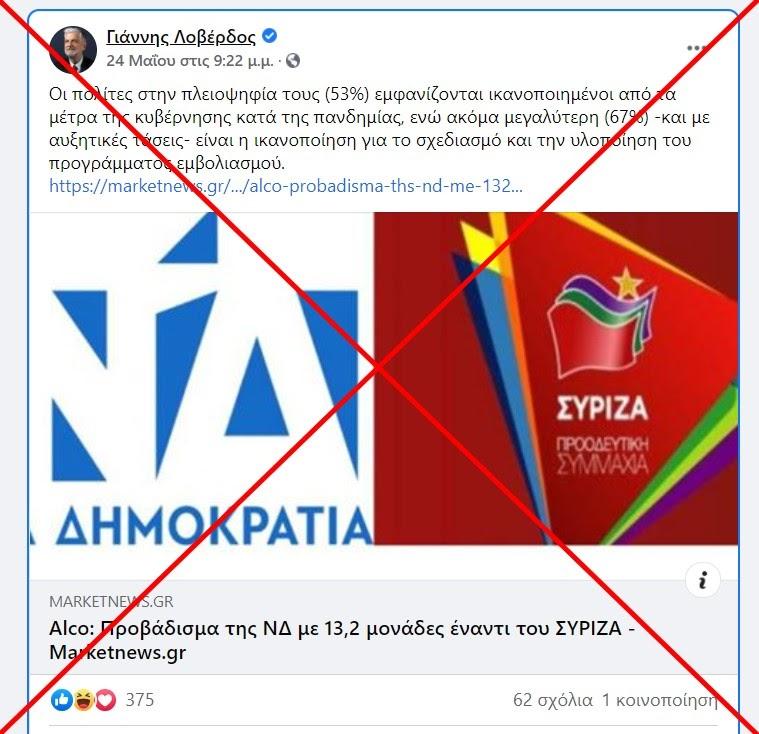Click the Like reaction icon
Screen dimensions: 759x734
(61, 700)
